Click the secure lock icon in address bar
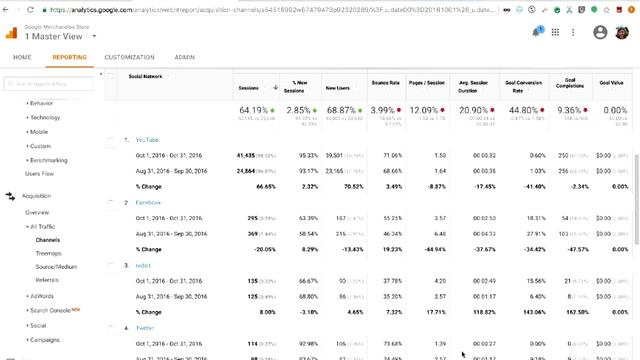 (44, 10)
